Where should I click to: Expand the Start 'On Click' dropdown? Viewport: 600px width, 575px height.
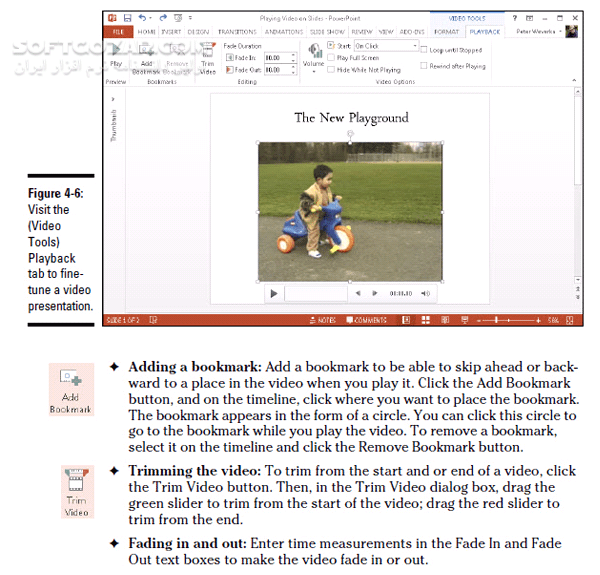414,46
